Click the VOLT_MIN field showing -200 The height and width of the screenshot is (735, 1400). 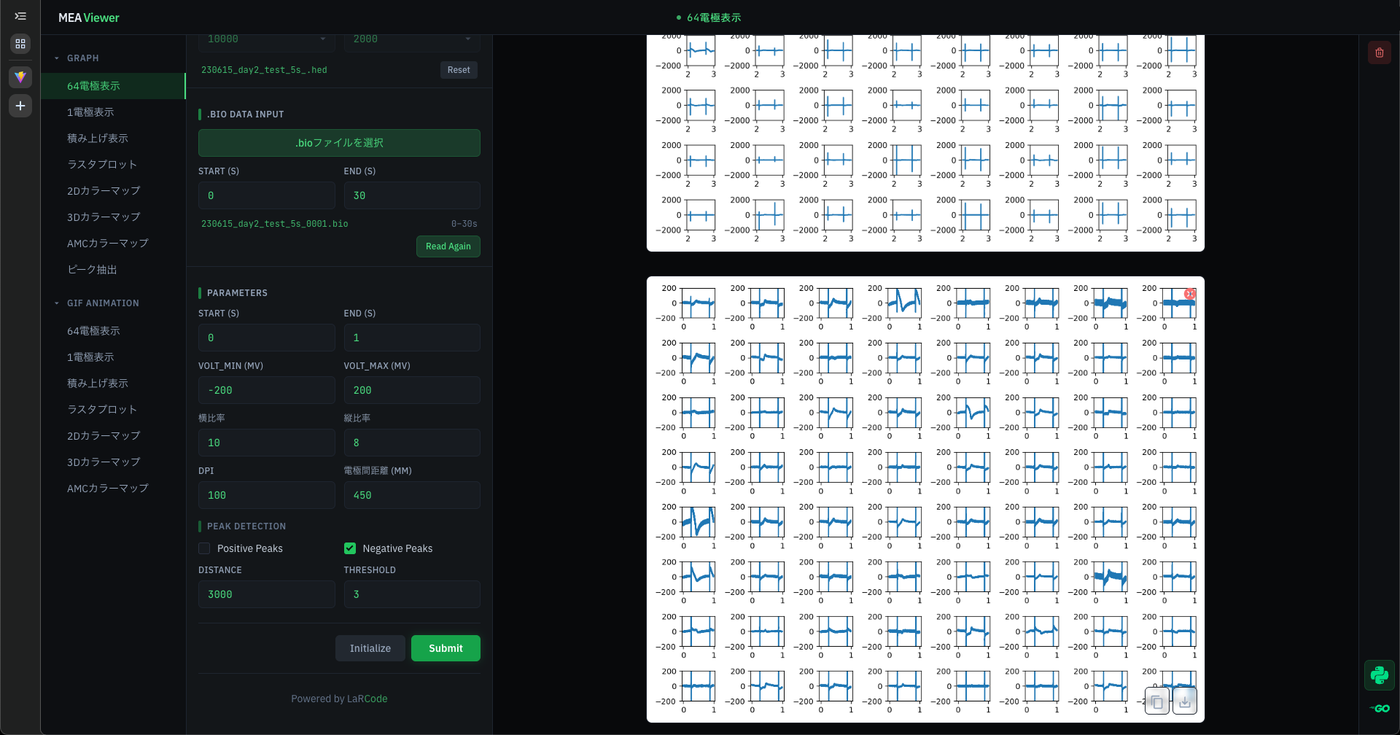[266, 390]
